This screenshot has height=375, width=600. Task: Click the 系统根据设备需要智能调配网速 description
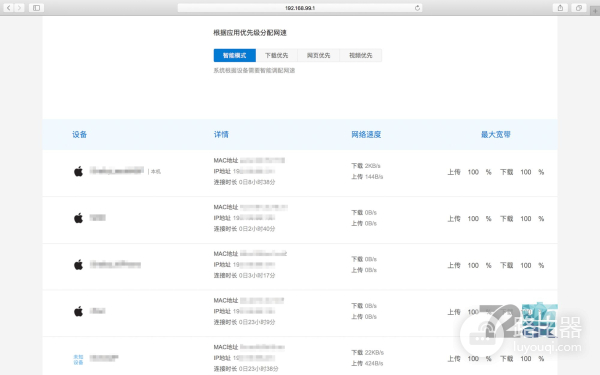[254, 70]
